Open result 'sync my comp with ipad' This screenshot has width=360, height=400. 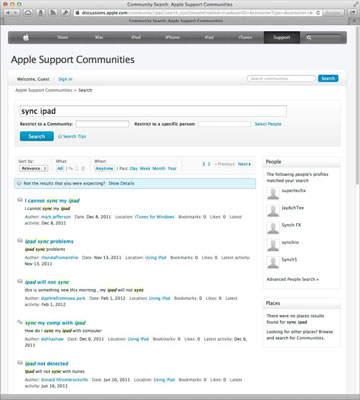pyautogui.click(x=55, y=323)
